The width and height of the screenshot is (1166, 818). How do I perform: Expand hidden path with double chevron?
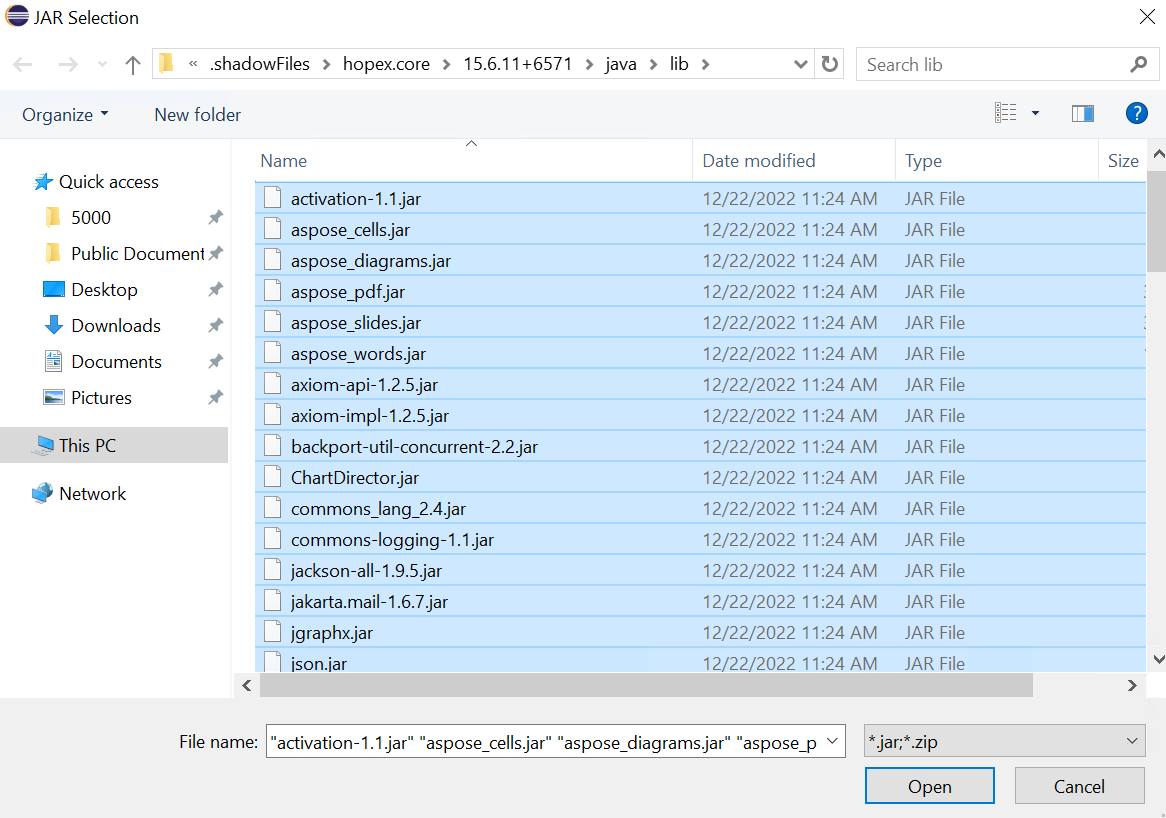coord(193,64)
